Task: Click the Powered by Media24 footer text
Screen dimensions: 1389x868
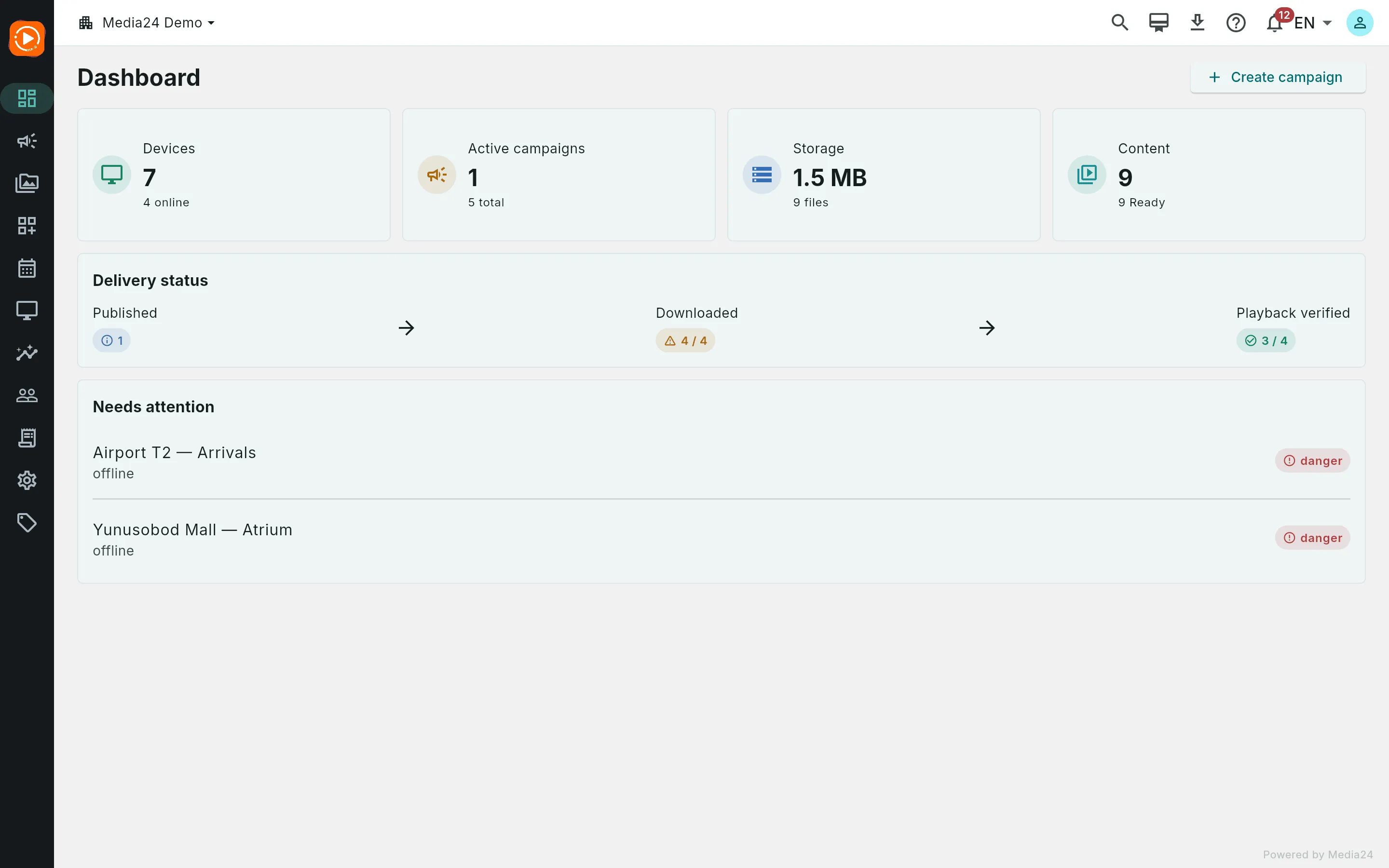Action: 1318,854
